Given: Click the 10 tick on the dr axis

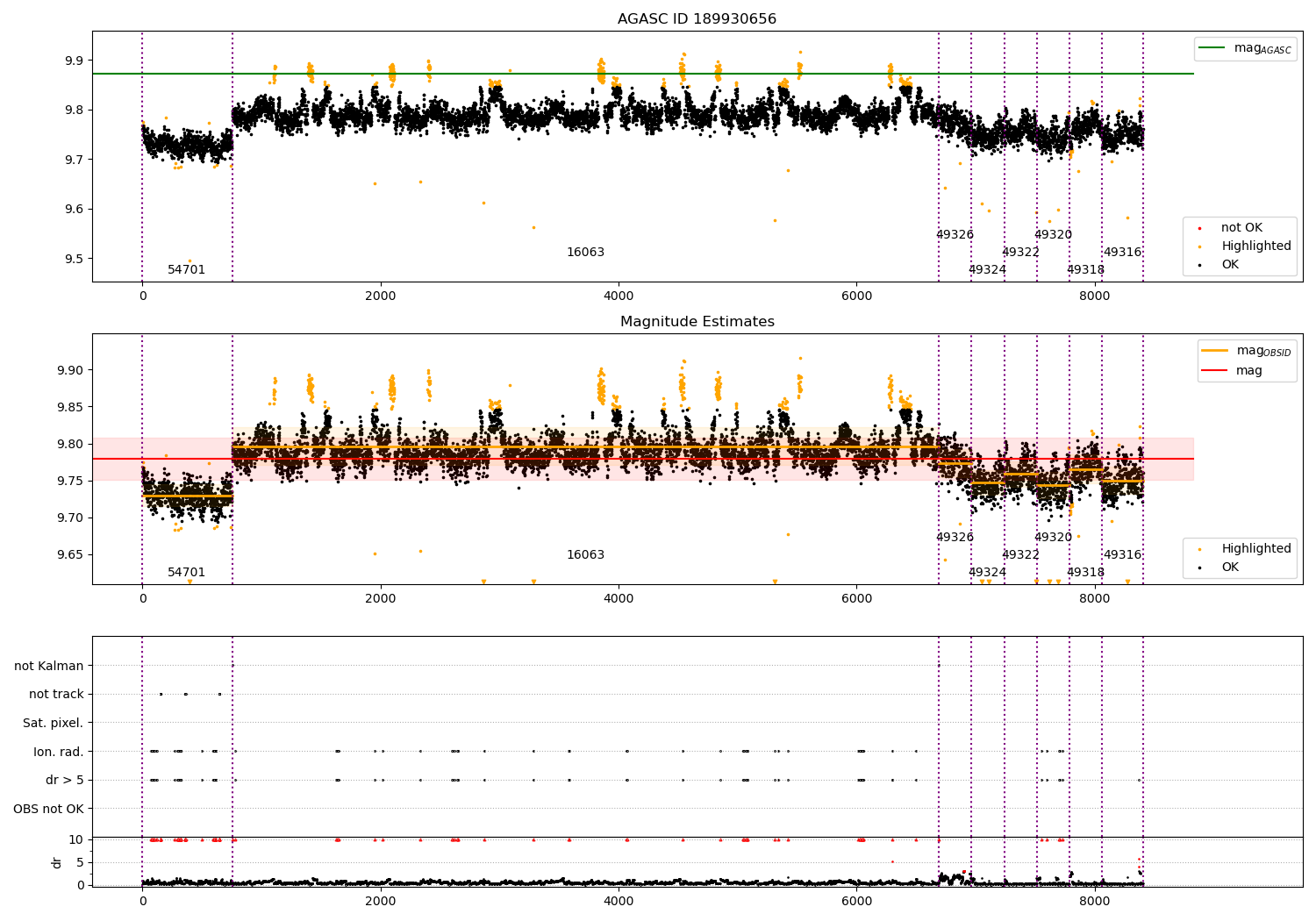Looking at the screenshot, I should tap(76, 839).
